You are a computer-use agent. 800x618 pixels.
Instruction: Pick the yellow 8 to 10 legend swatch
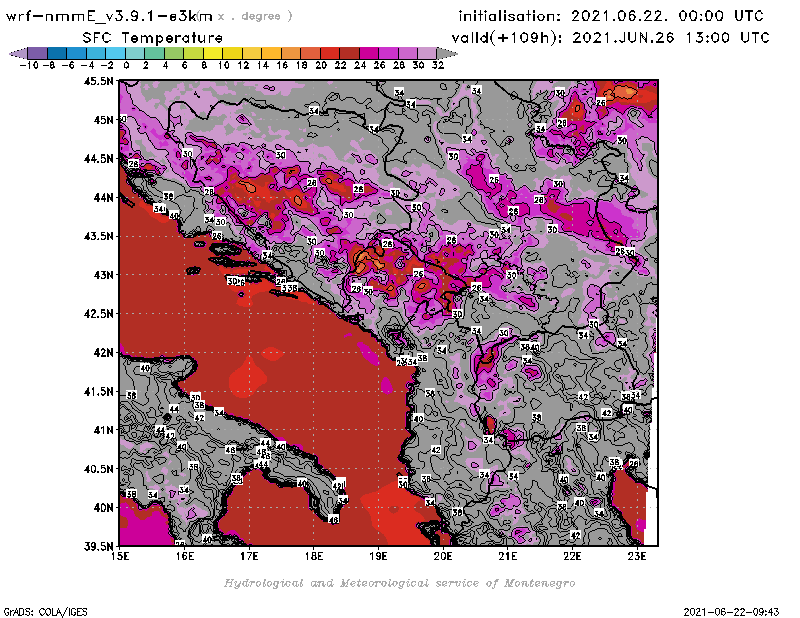point(213,53)
